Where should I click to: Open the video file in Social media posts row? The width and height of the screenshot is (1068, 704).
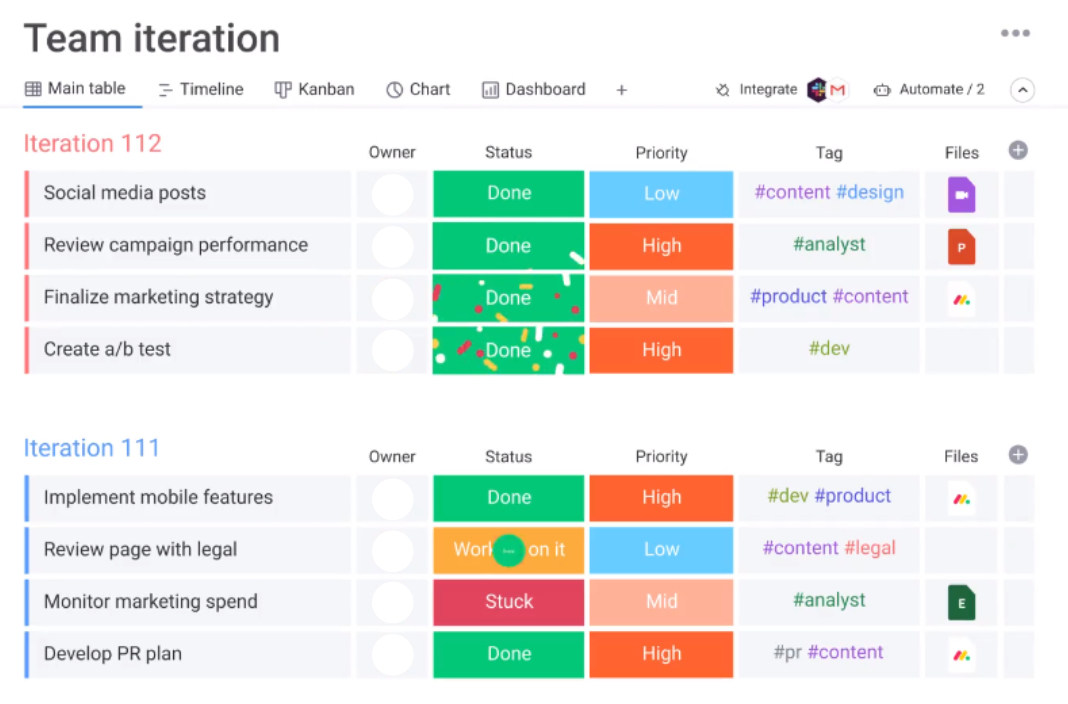961,194
